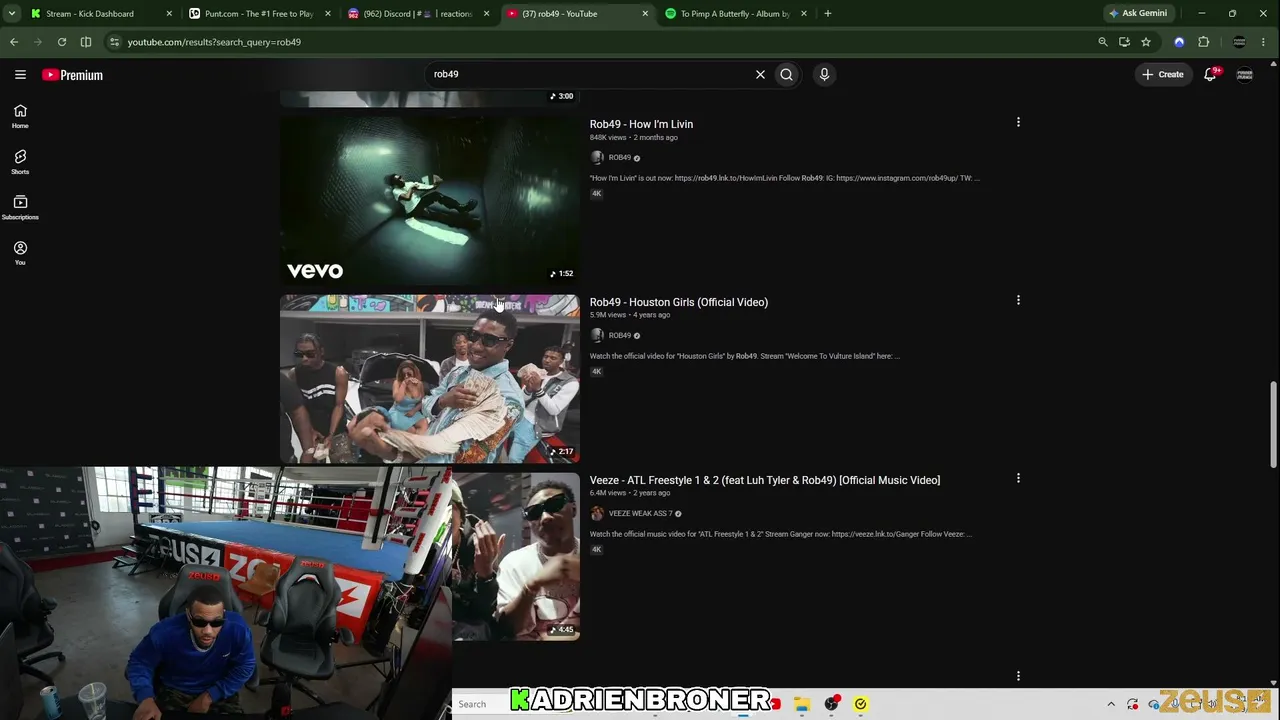Screen dimensions: 1280x720
Task: Close the Kick Dashboard tab
Action: [169, 14]
